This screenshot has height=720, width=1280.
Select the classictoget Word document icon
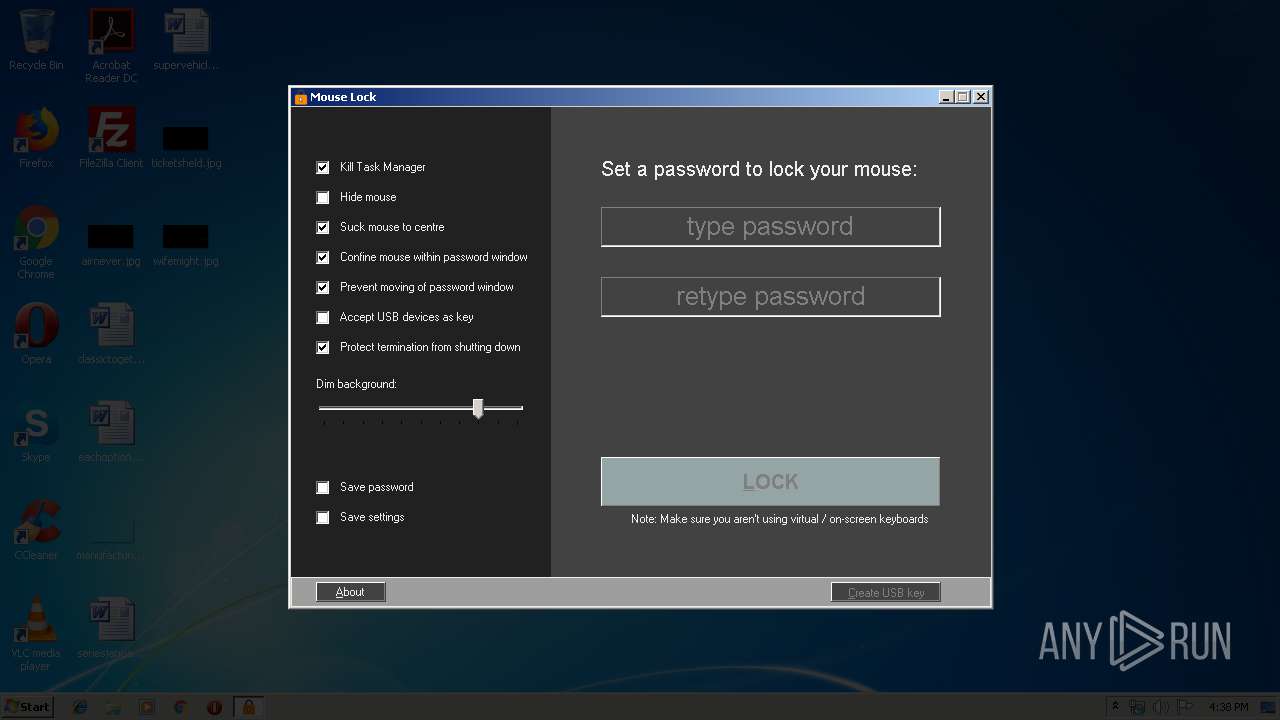tap(111, 335)
